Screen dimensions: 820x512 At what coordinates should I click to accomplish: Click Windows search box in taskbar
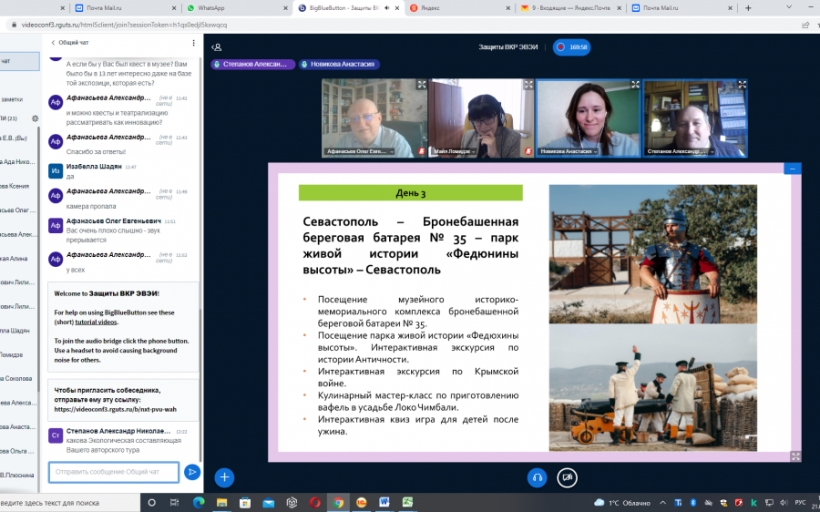coord(70,503)
